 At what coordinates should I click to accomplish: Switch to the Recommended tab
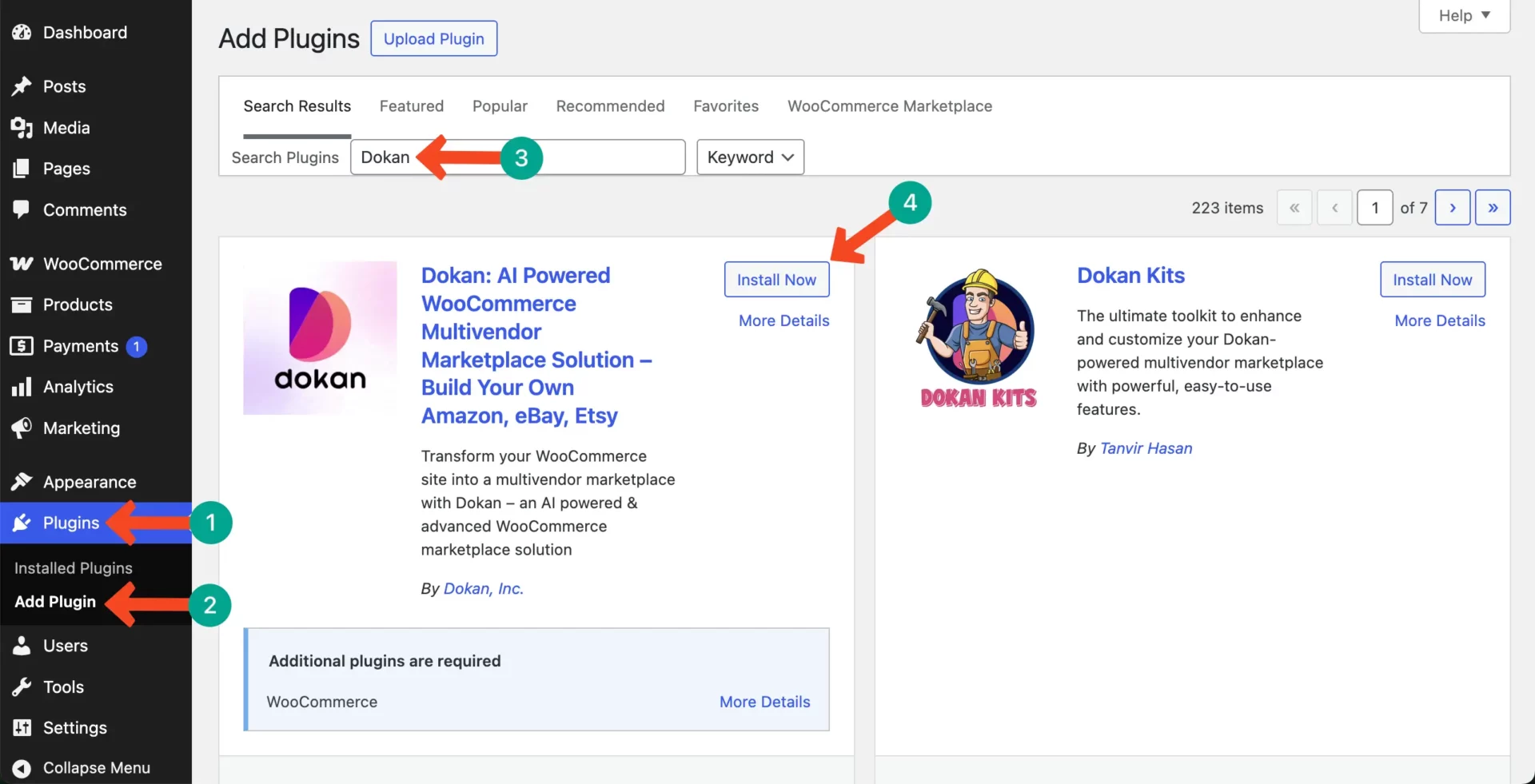610,106
